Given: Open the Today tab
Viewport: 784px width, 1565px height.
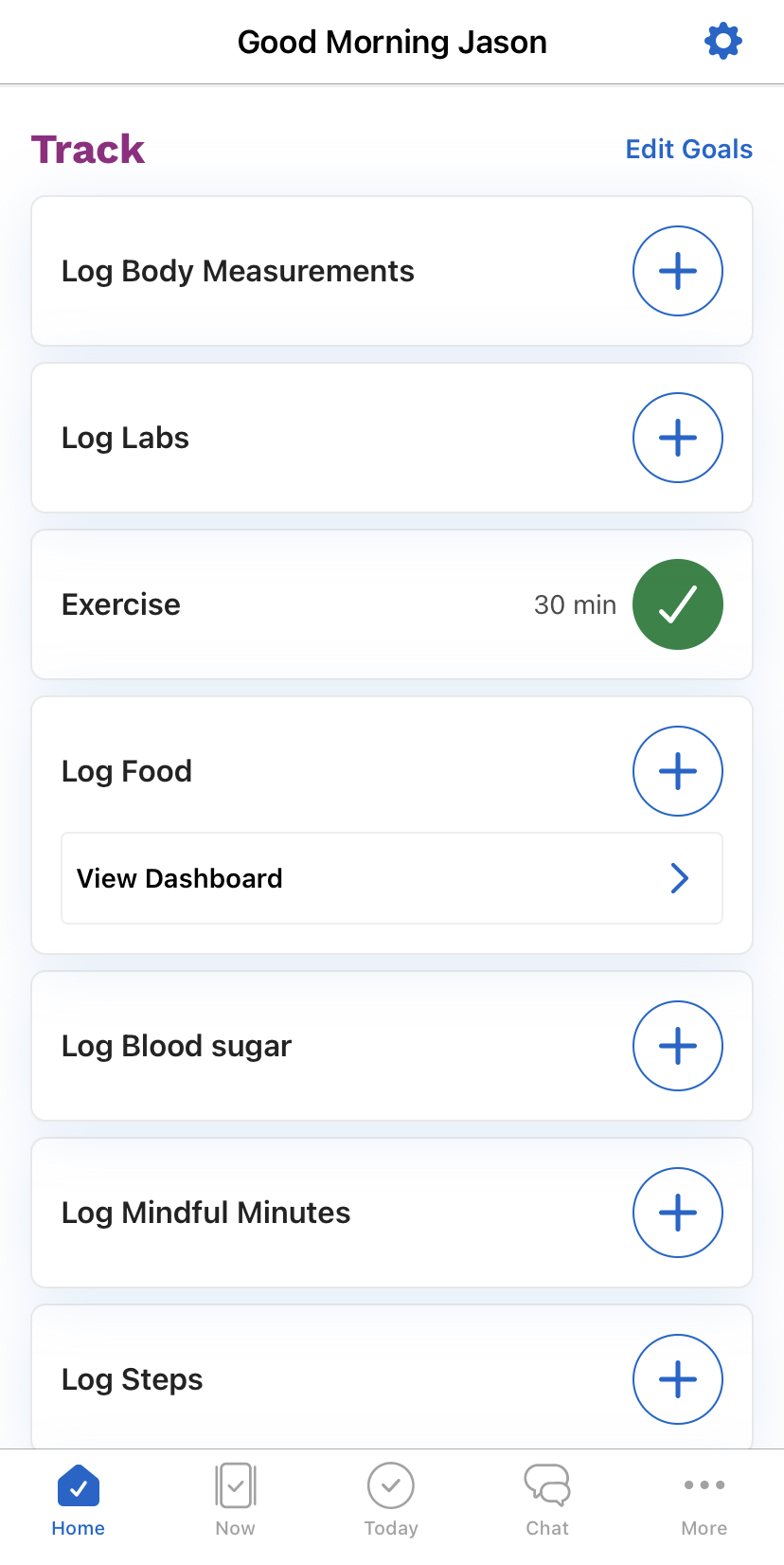Looking at the screenshot, I should click(391, 1499).
